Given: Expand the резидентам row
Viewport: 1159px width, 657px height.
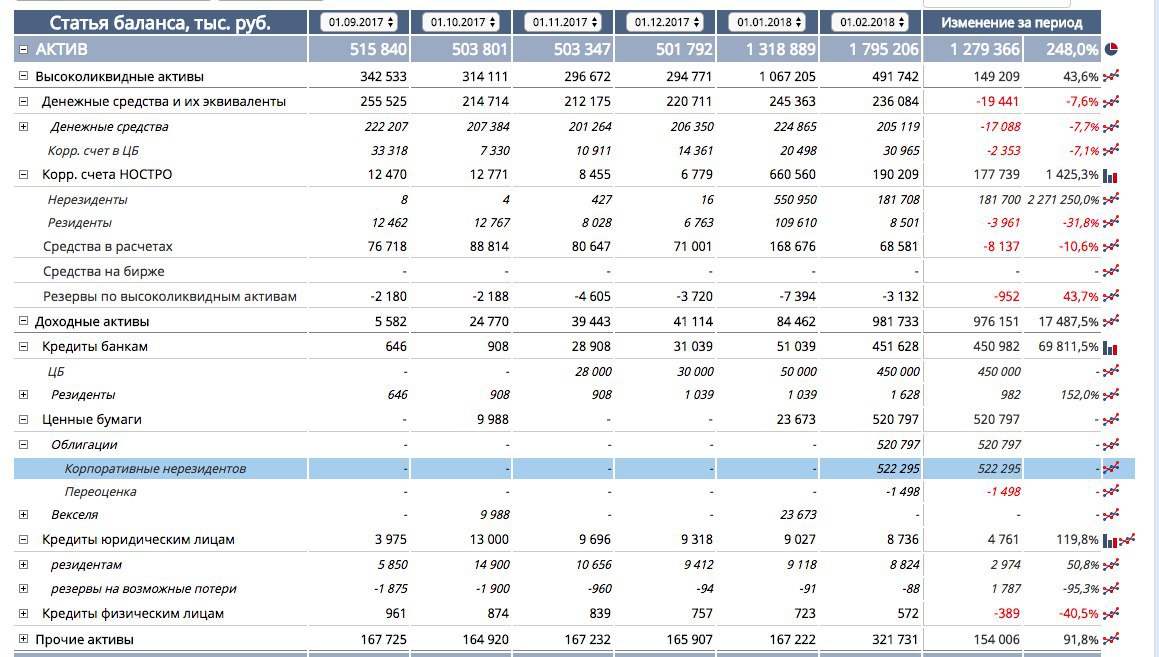Looking at the screenshot, I should click(23, 565).
